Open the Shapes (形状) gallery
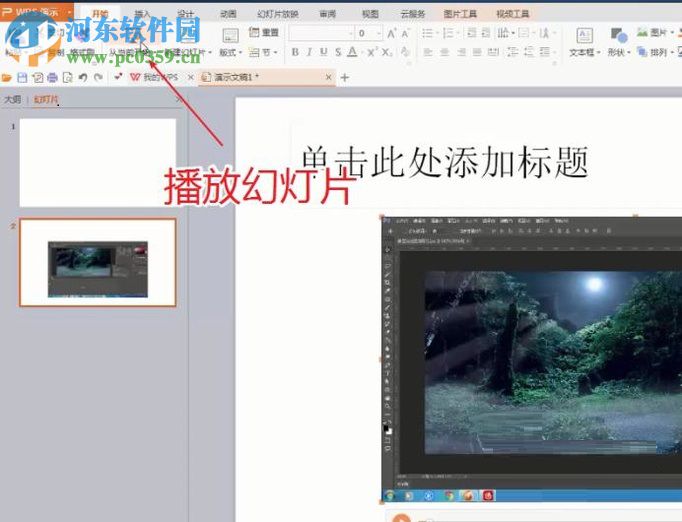Screen dimensions: 682x522 pyautogui.click(x=618, y=42)
